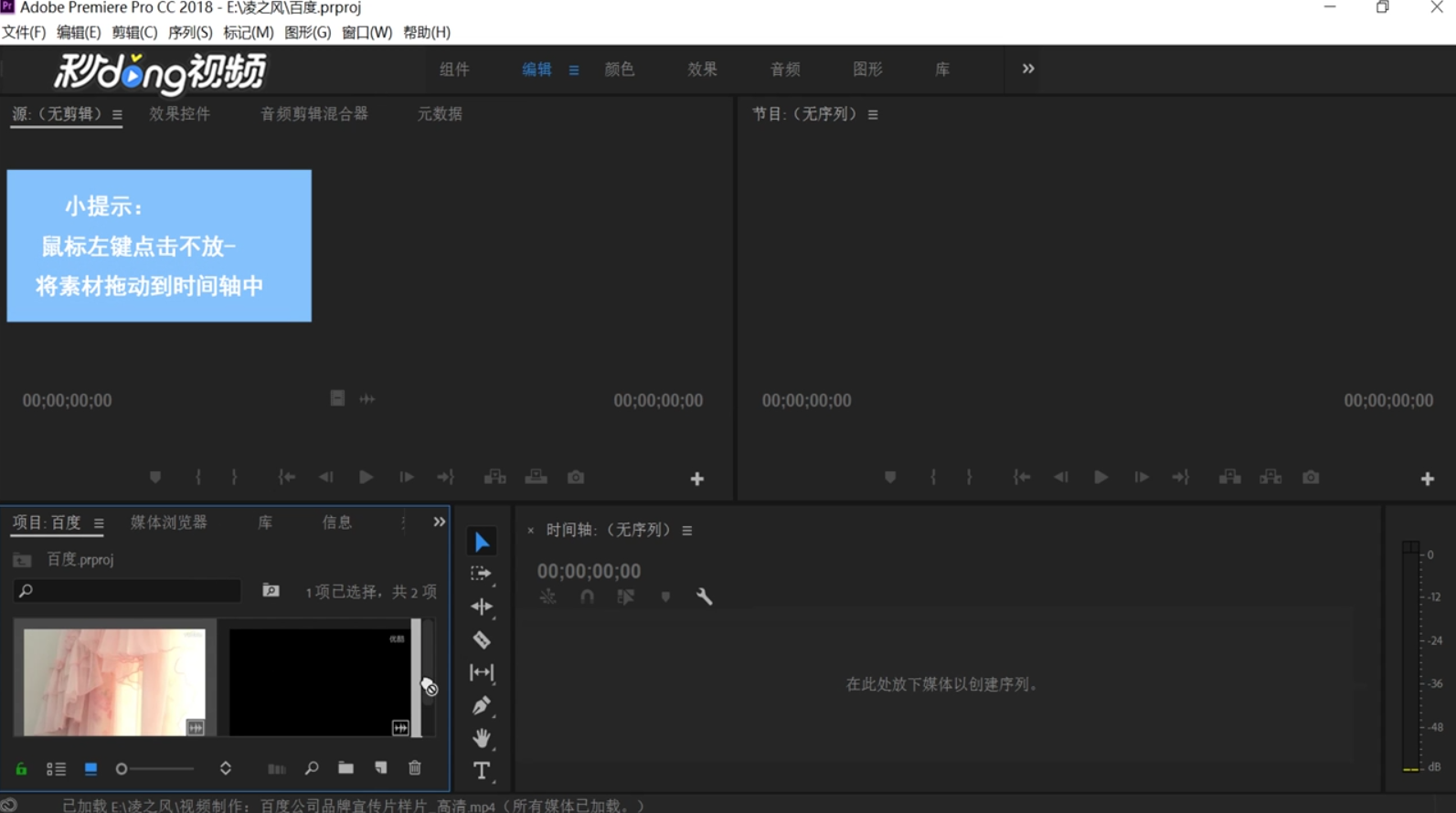
Task: Click Export Frame camera in program monitor
Action: coord(1311,477)
